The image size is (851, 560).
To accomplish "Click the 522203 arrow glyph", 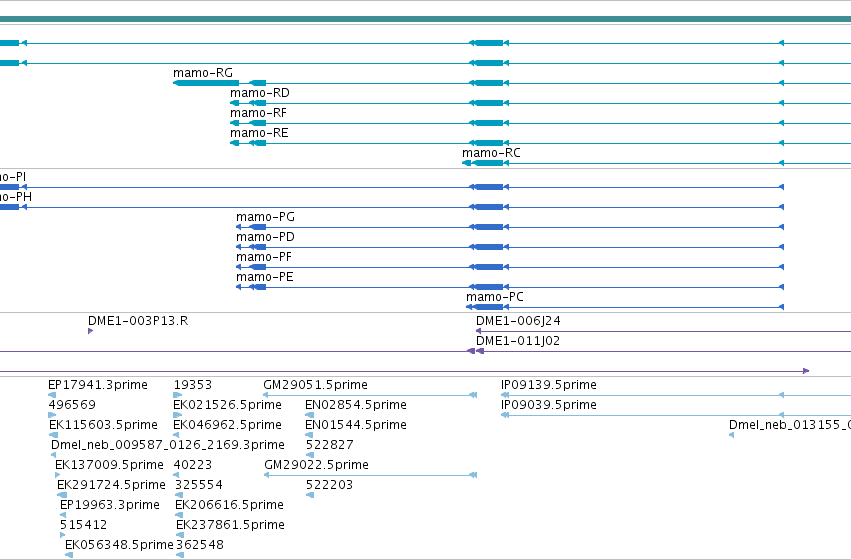I will [310, 495].
